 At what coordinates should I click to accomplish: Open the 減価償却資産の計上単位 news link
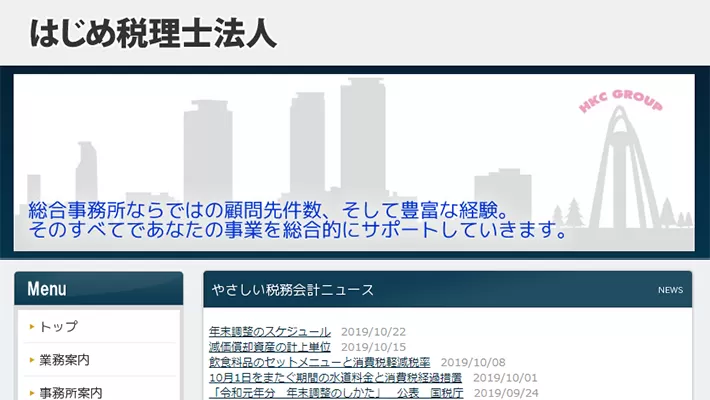pyautogui.click(x=270, y=346)
